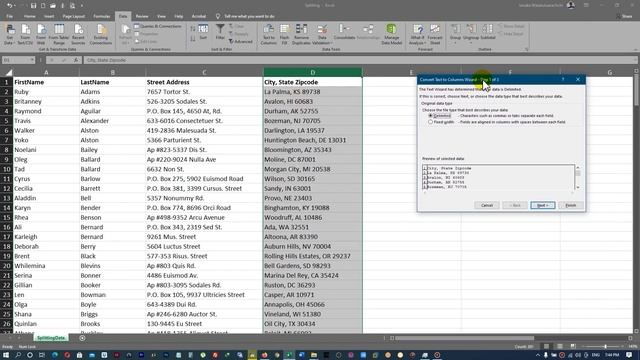Switch to the View tab

click(162, 16)
